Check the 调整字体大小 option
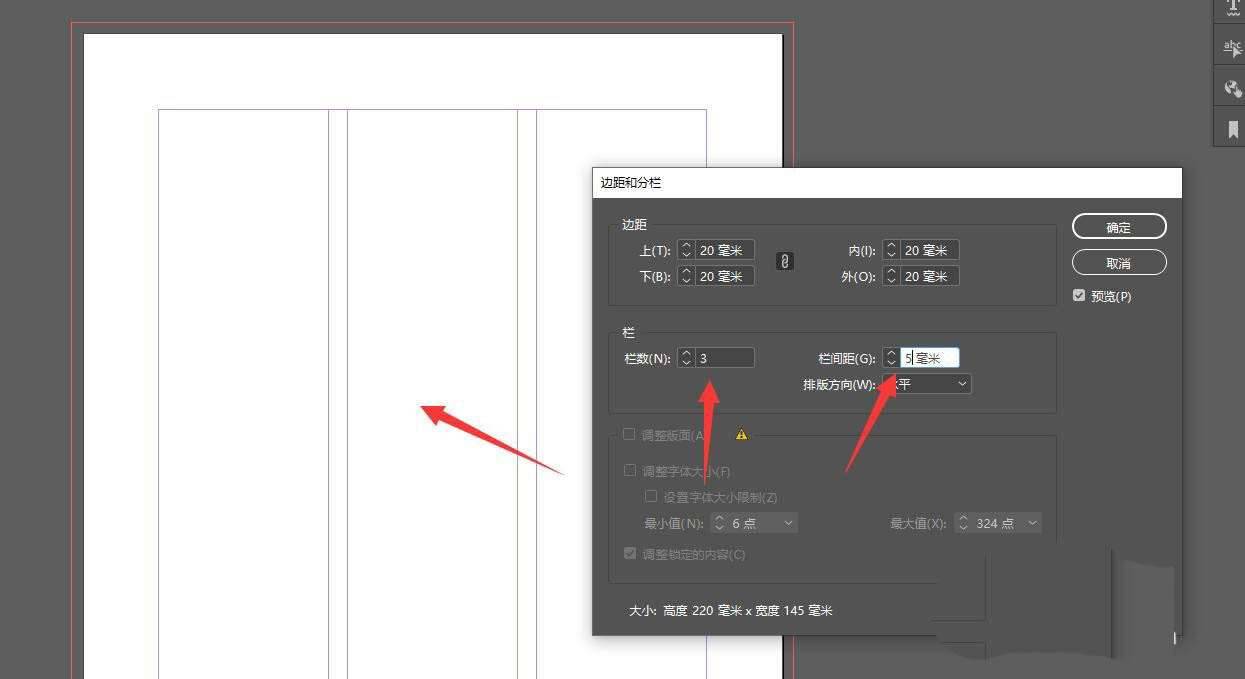The height and width of the screenshot is (679, 1245). [630, 471]
